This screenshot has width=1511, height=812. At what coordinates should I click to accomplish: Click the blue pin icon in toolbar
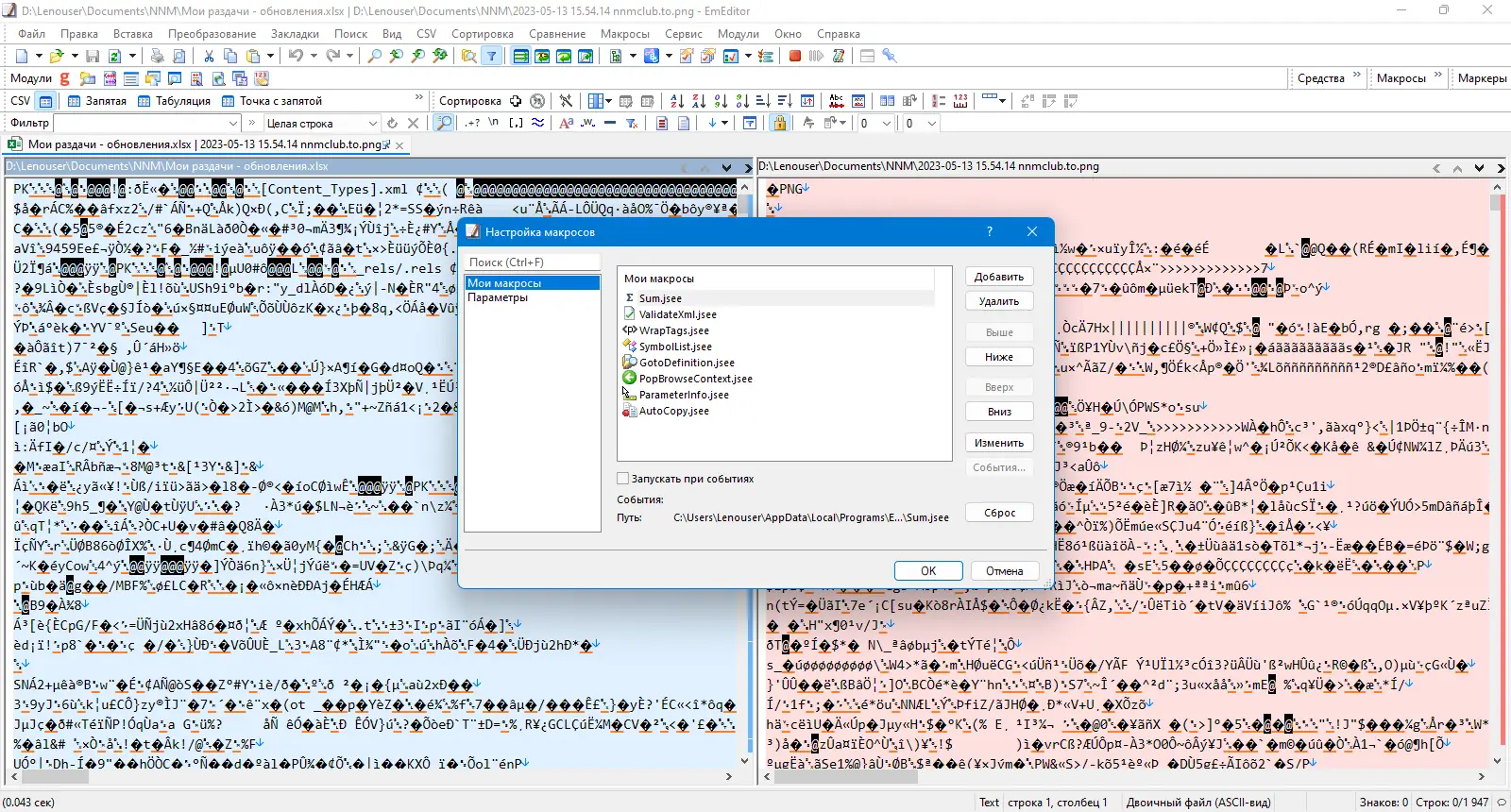coord(890,57)
